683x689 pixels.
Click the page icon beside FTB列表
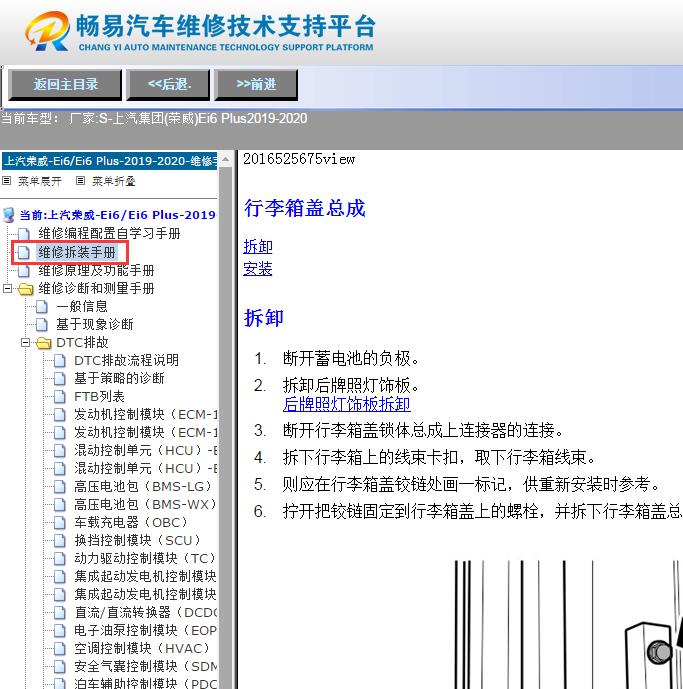tap(60, 396)
